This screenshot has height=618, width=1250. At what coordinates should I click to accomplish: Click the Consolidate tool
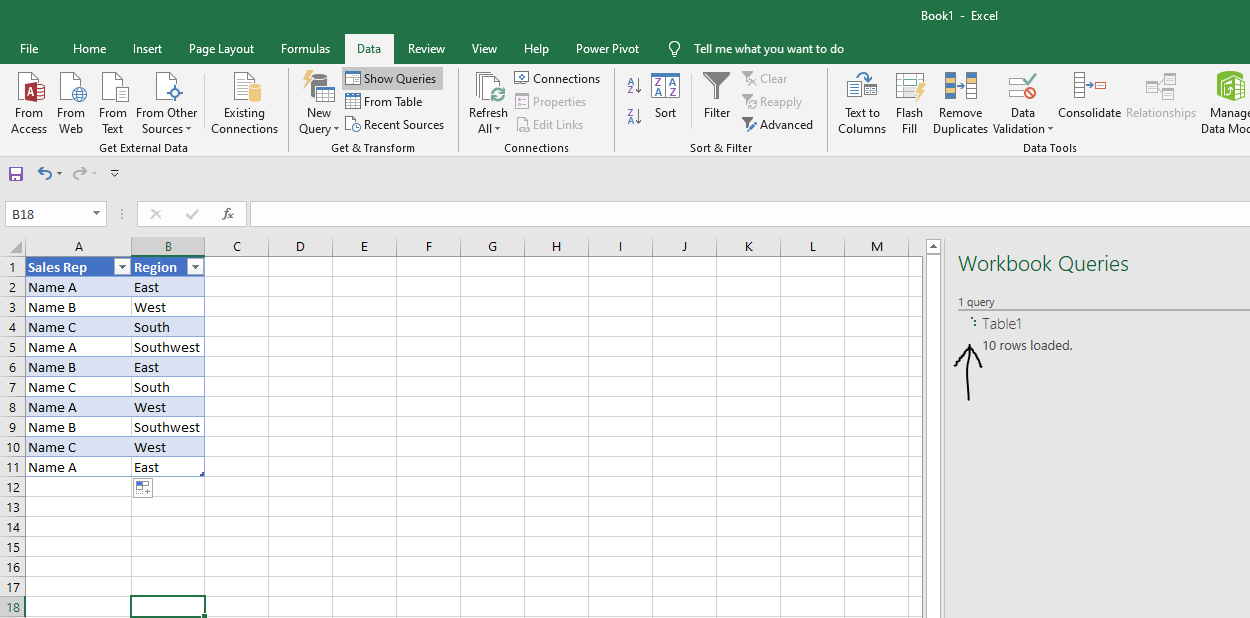coord(1089,97)
